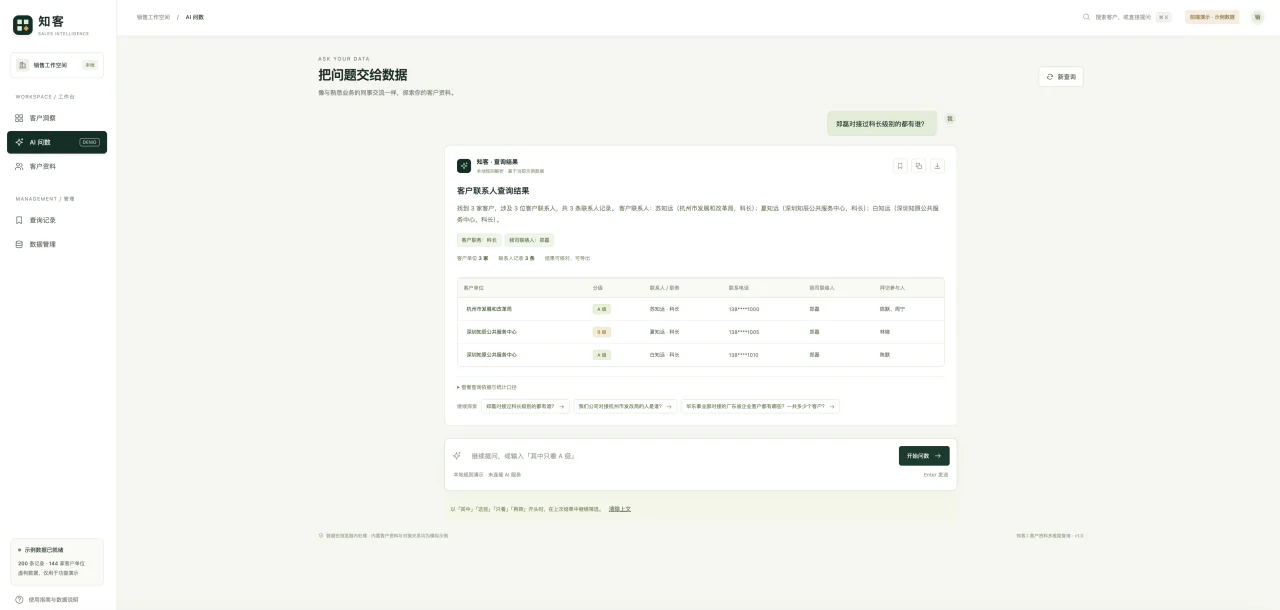
Task: Select the 深圳知辰公共服务中心 row
Action: [x=701, y=332]
